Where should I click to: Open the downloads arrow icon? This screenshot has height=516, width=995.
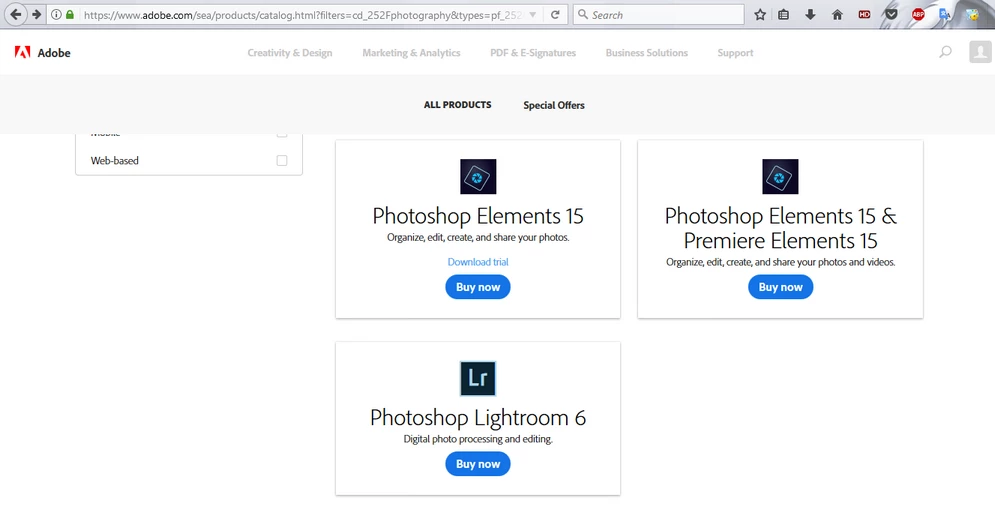click(x=810, y=15)
